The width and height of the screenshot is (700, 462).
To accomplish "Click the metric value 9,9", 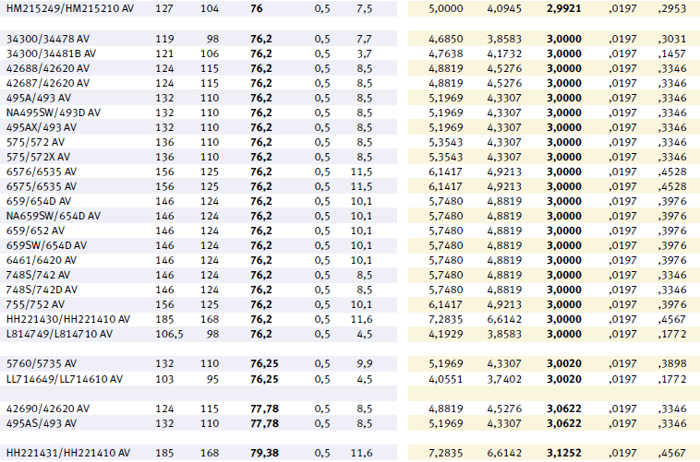I will pos(364,363).
